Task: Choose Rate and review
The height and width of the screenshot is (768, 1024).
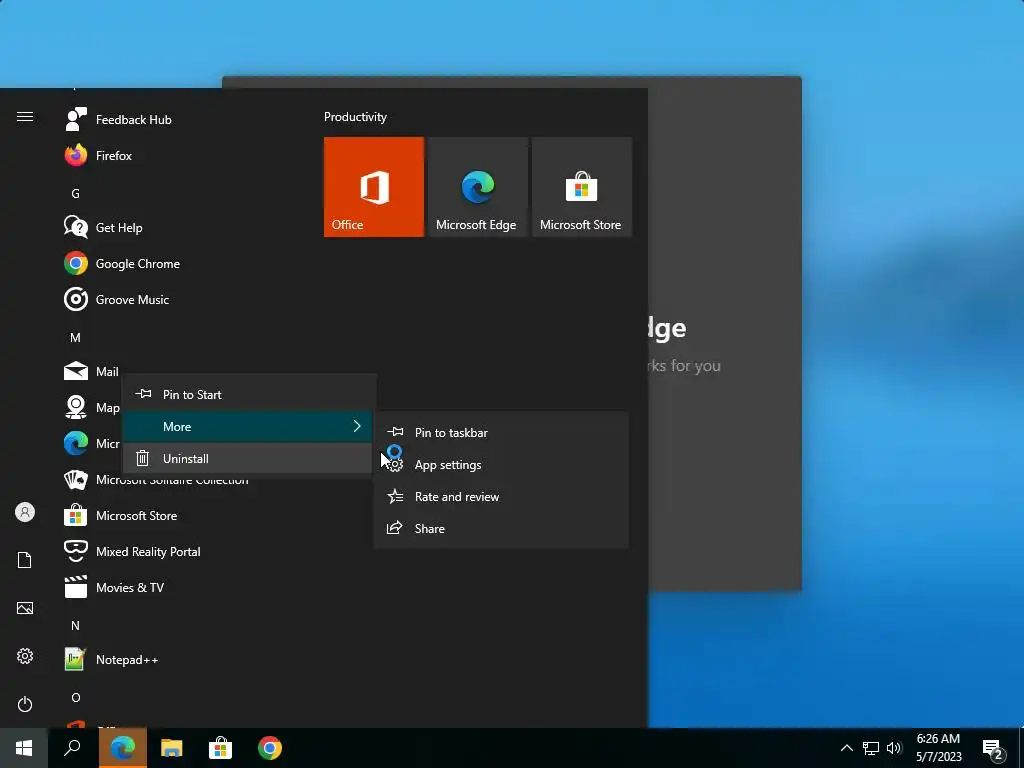Action: pyautogui.click(x=501, y=496)
